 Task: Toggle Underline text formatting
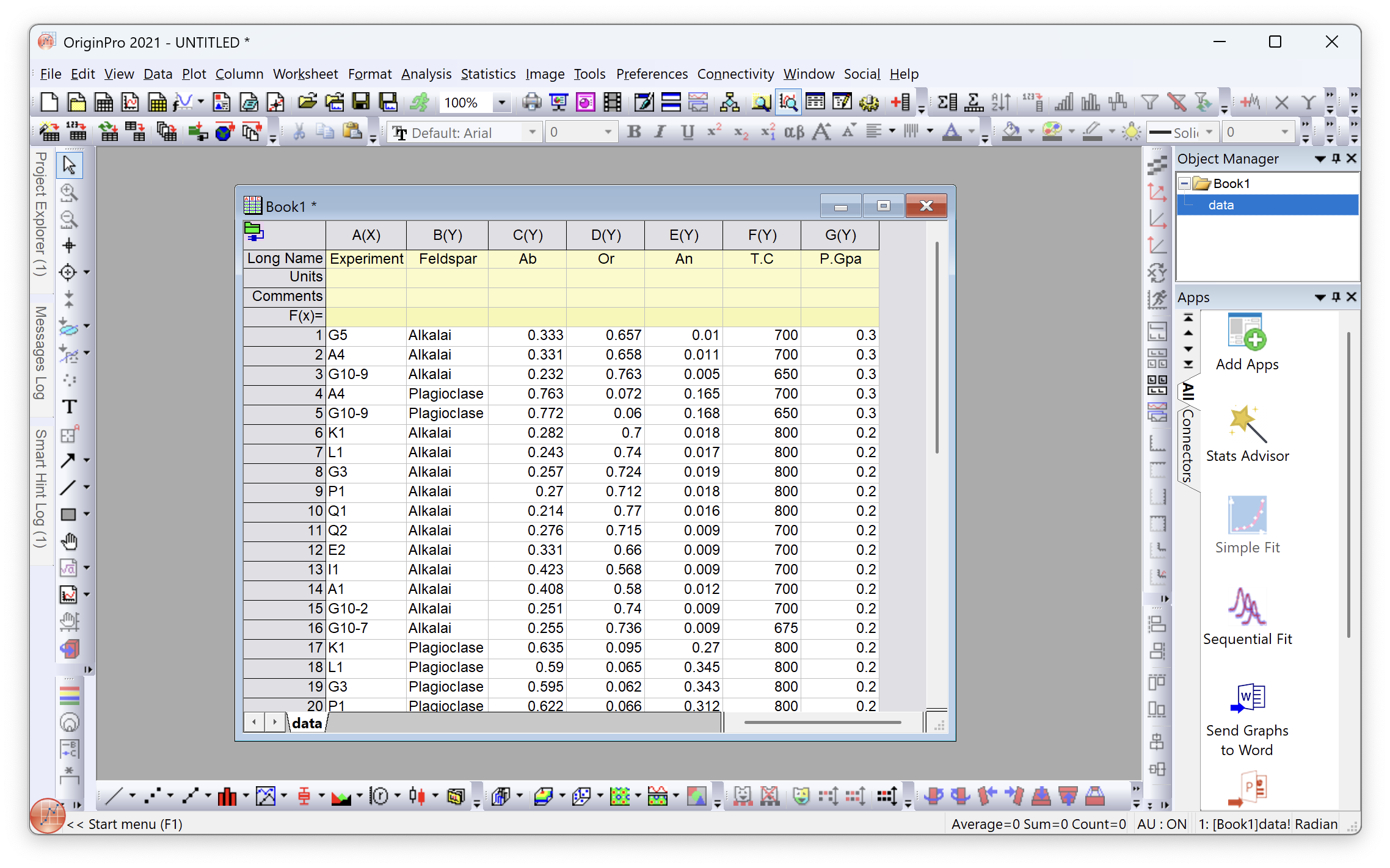point(687,132)
